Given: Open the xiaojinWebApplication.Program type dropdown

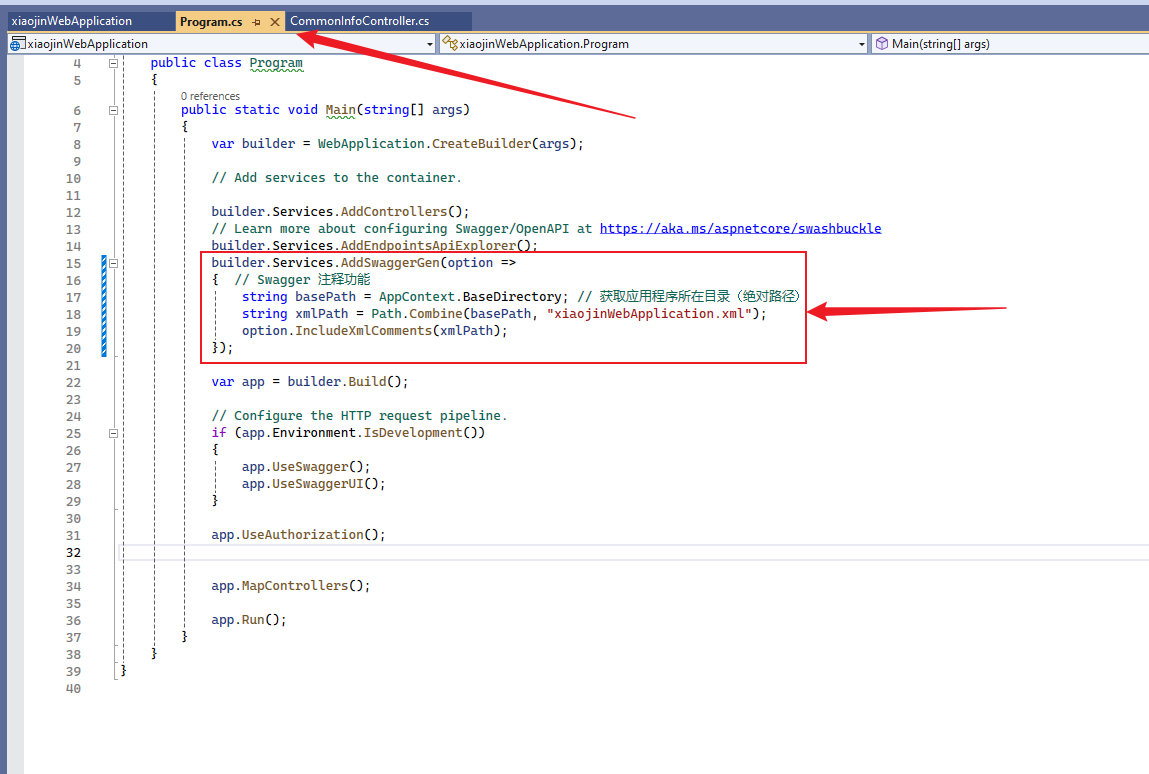Looking at the screenshot, I should (x=862, y=43).
